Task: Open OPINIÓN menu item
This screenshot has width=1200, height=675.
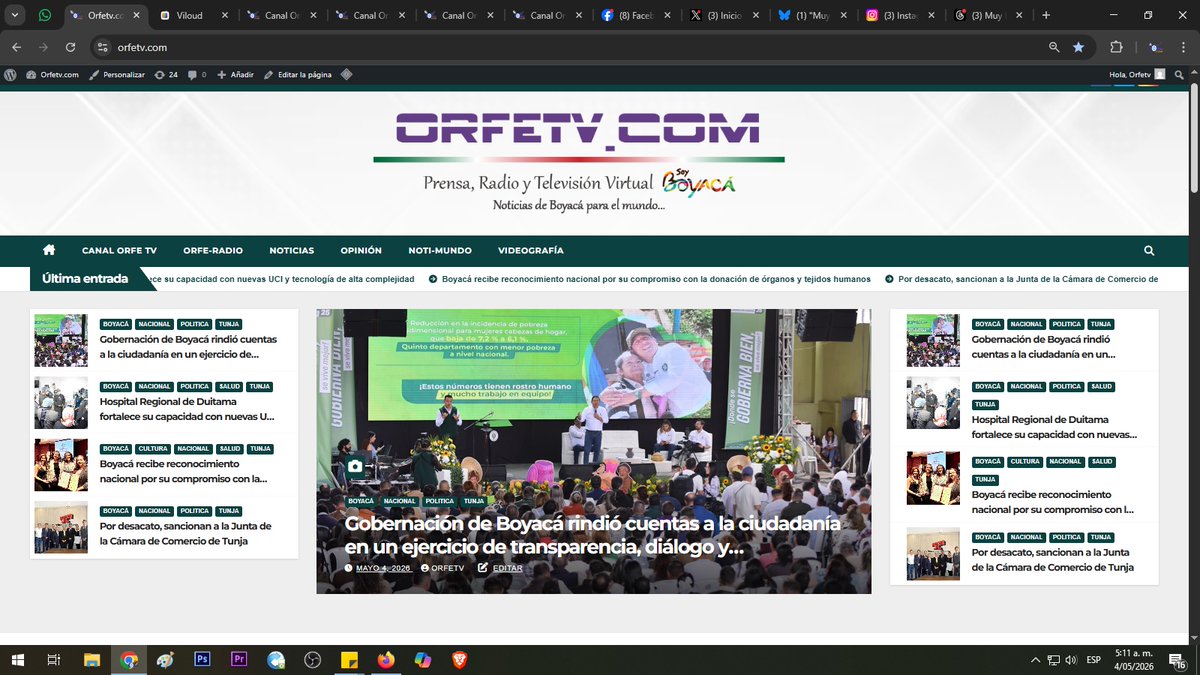Action: [361, 251]
